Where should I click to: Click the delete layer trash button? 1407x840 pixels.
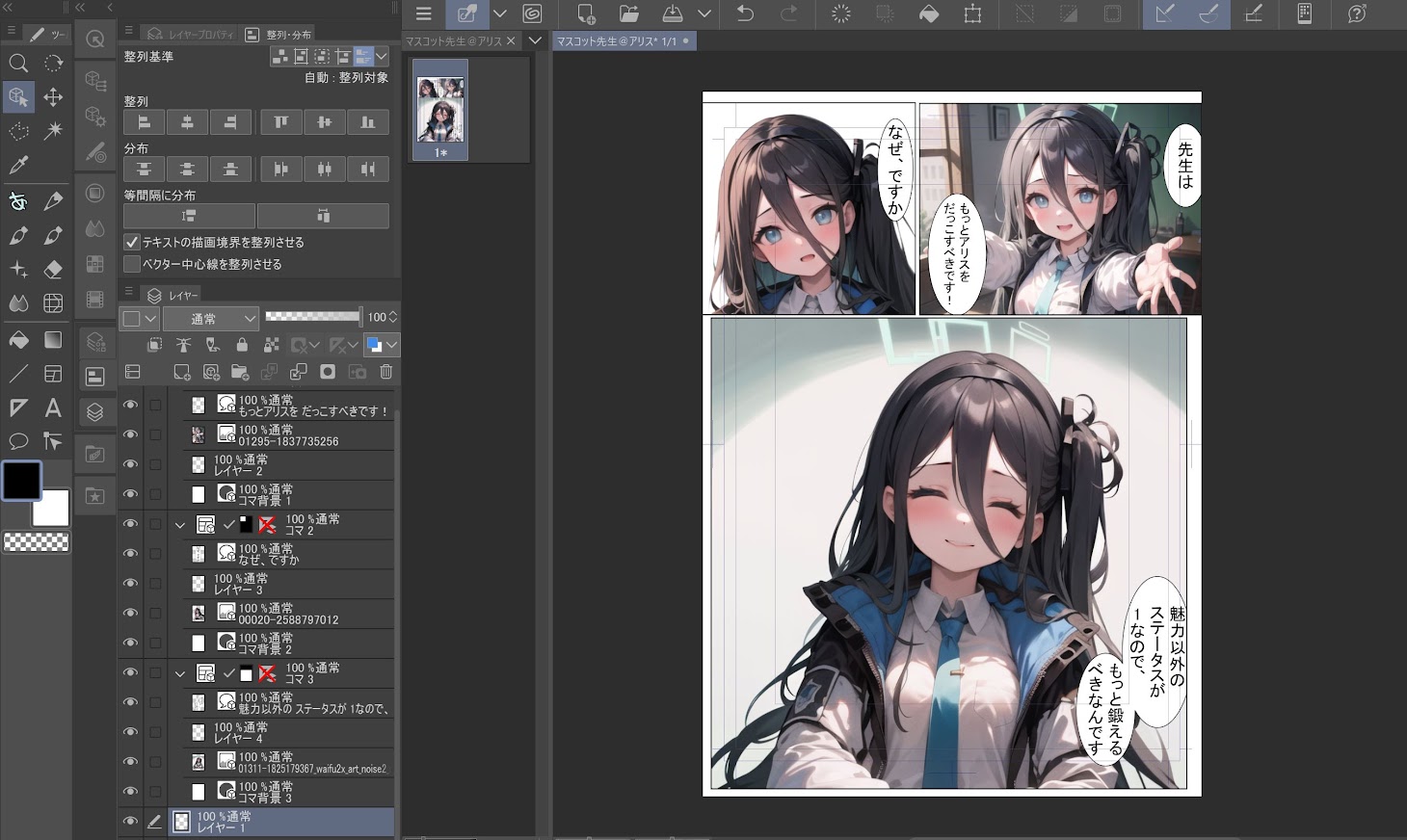pyautogui.click(x=385, y=372)
